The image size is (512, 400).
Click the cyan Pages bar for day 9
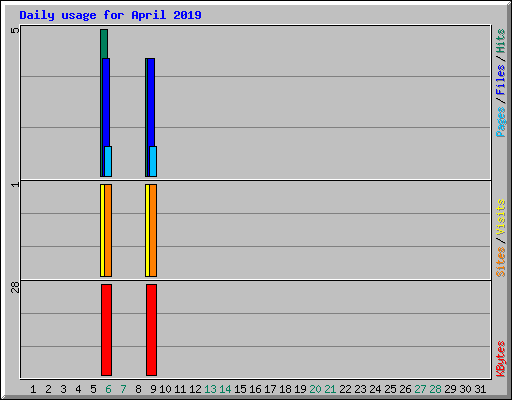[153, 161]
